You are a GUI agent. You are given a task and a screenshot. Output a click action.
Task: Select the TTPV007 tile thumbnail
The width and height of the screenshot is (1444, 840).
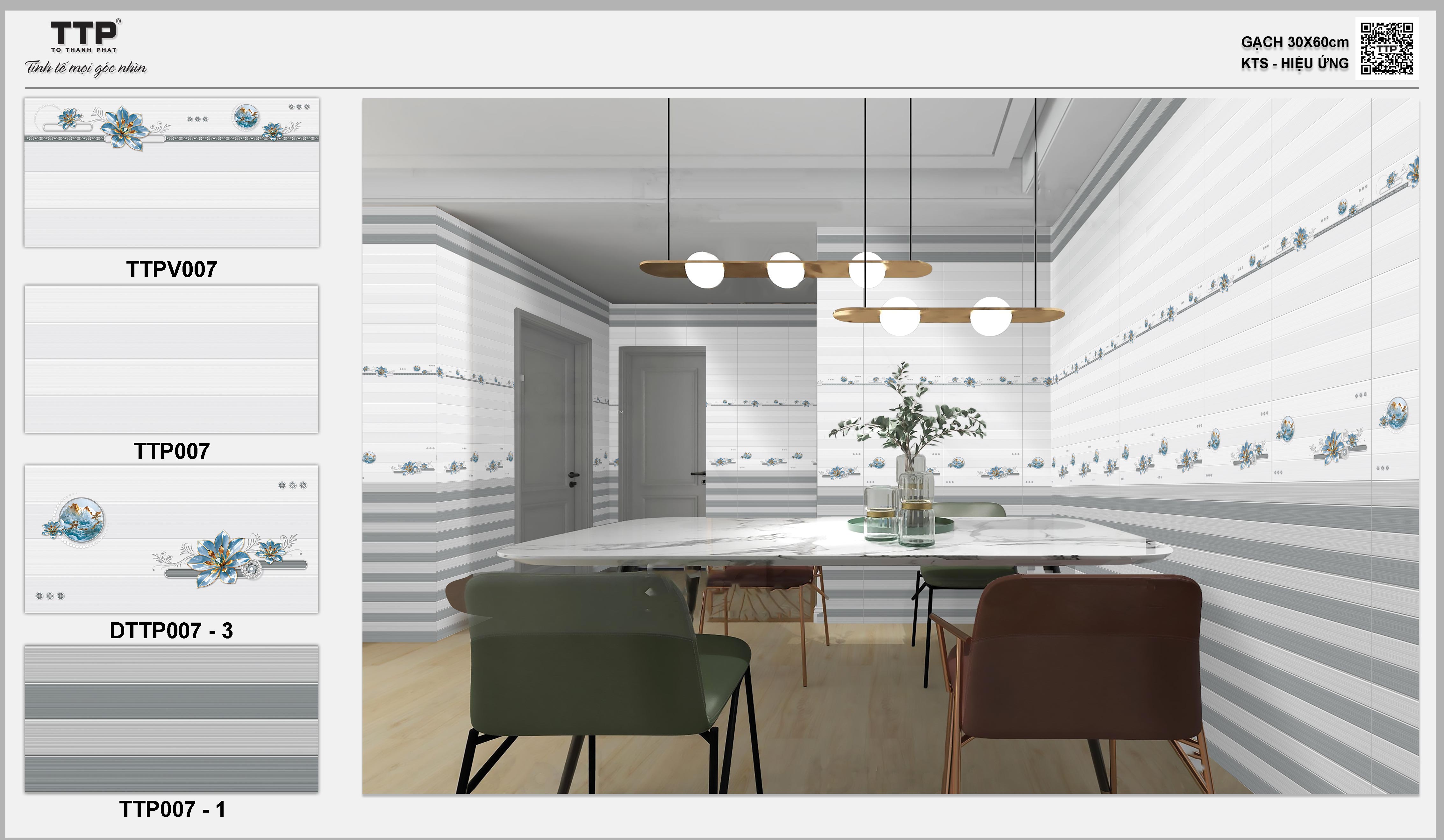click(171, 172)
